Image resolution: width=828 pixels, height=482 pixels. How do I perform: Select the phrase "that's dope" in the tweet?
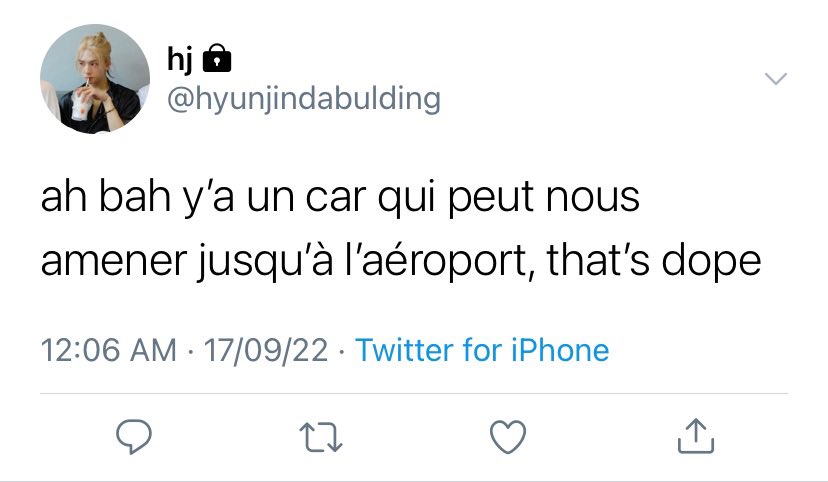click(654, 261)
